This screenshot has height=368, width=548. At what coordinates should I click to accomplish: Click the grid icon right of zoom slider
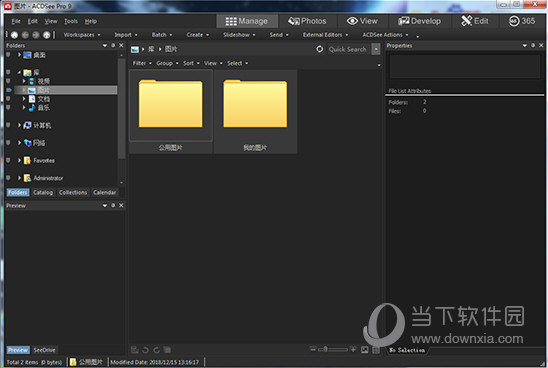pos(376,350)
